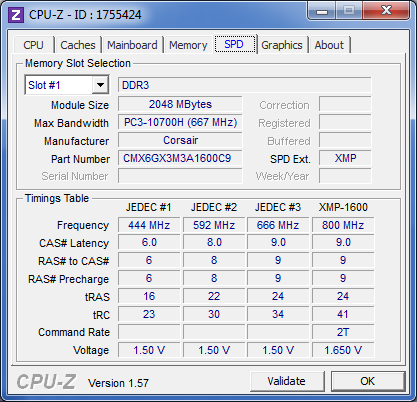Click the JEDEC #2 column header
The height and width of the screenshot is (402, 417).
coord(214,207)
